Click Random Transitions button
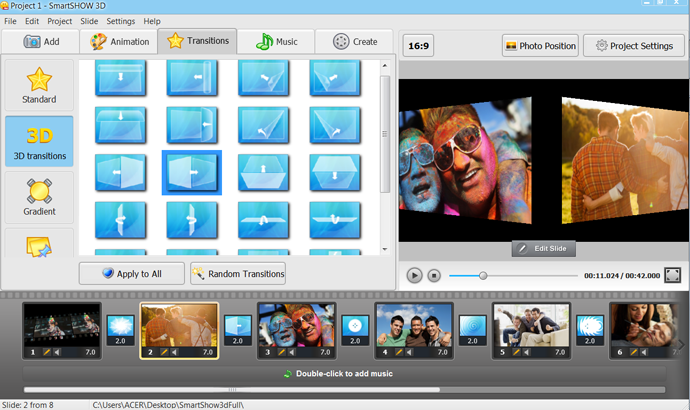 pyautogui.click(x=238, y=274)
